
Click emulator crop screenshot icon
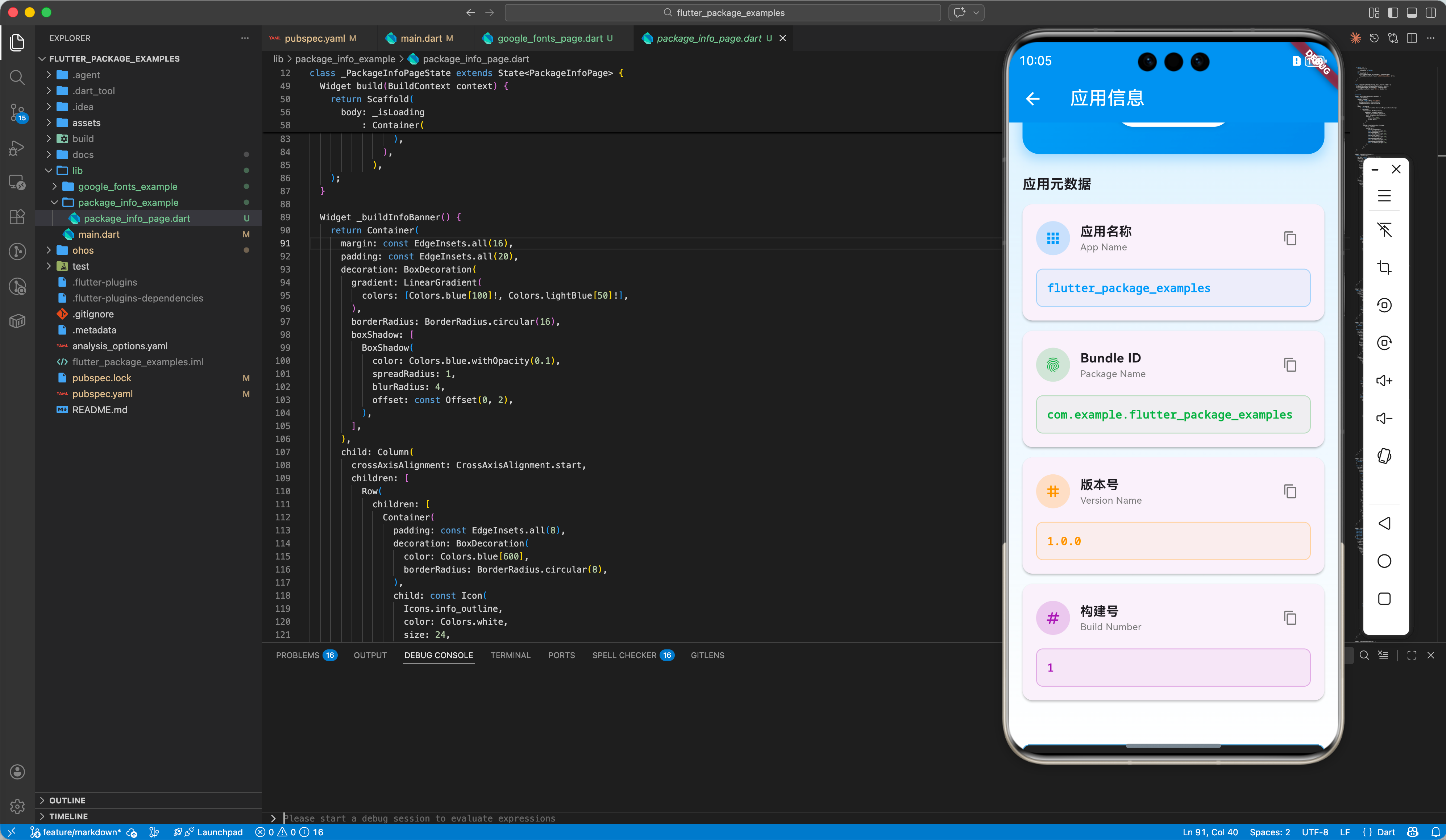(x=1384, y=267)
